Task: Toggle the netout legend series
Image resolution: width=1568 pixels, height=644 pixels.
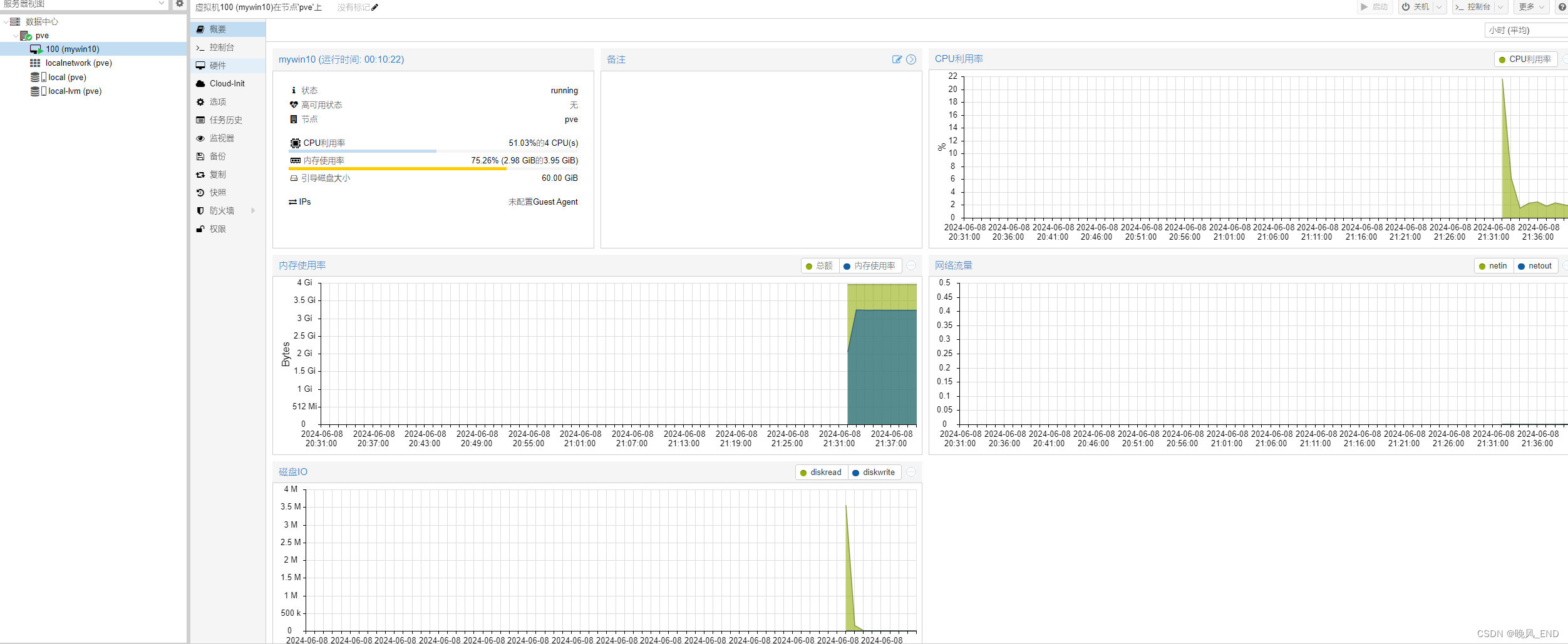Action: [x=1535, y=266]
